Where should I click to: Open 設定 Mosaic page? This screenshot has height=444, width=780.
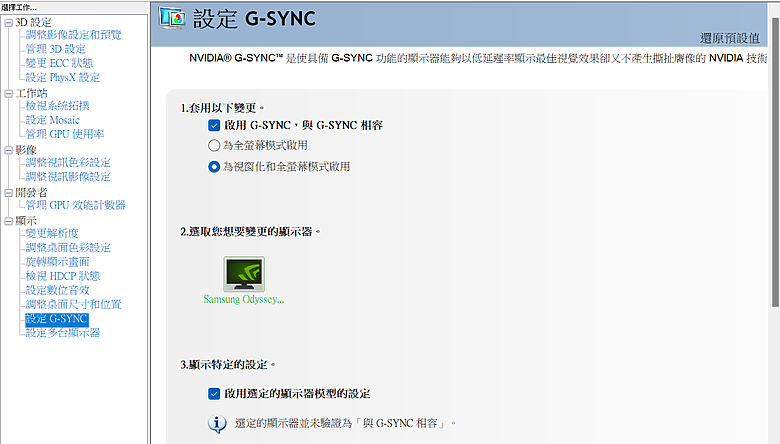[x=53, y=120]
